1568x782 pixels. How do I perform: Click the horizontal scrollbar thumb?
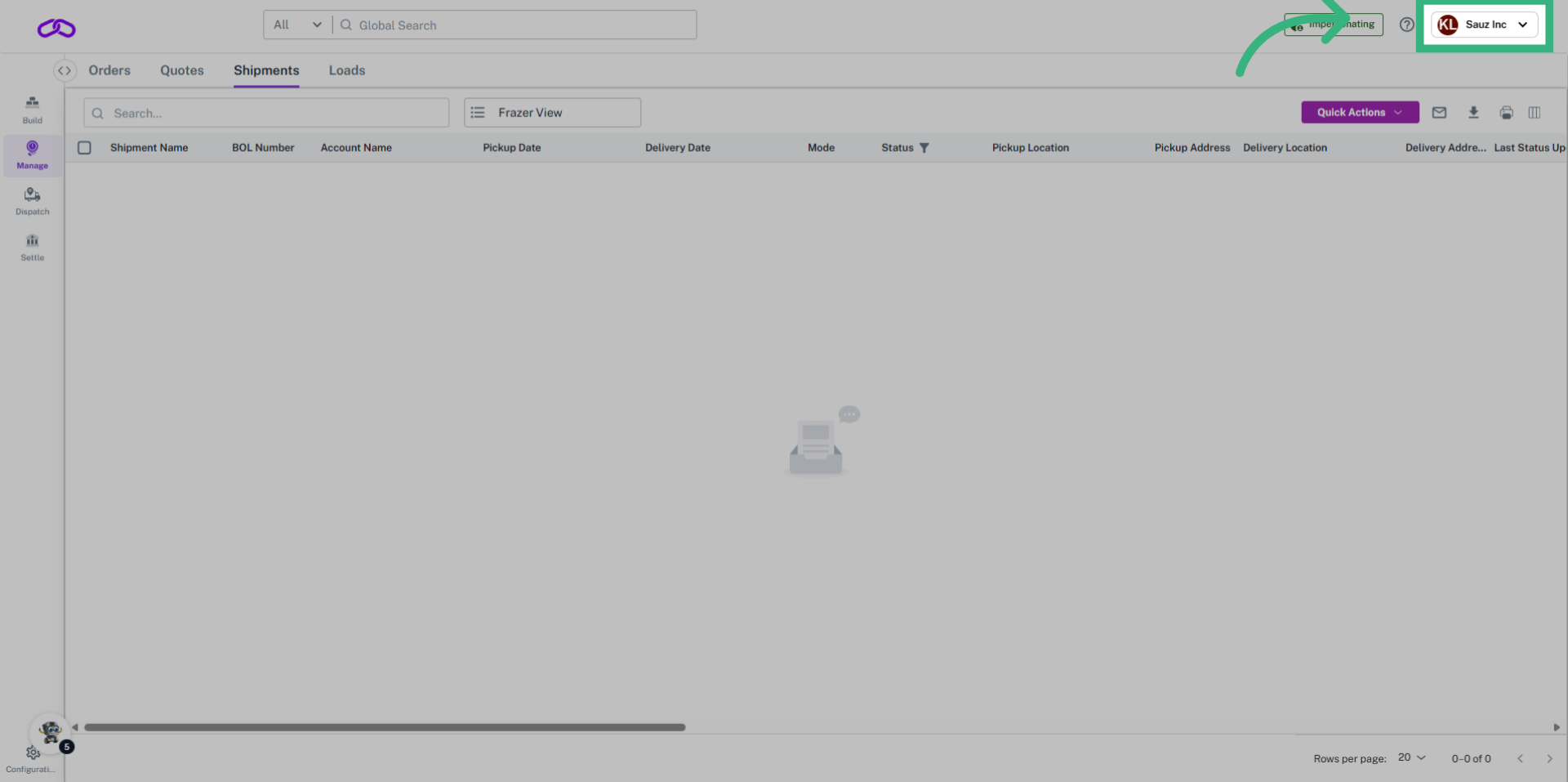coord(385,727)
